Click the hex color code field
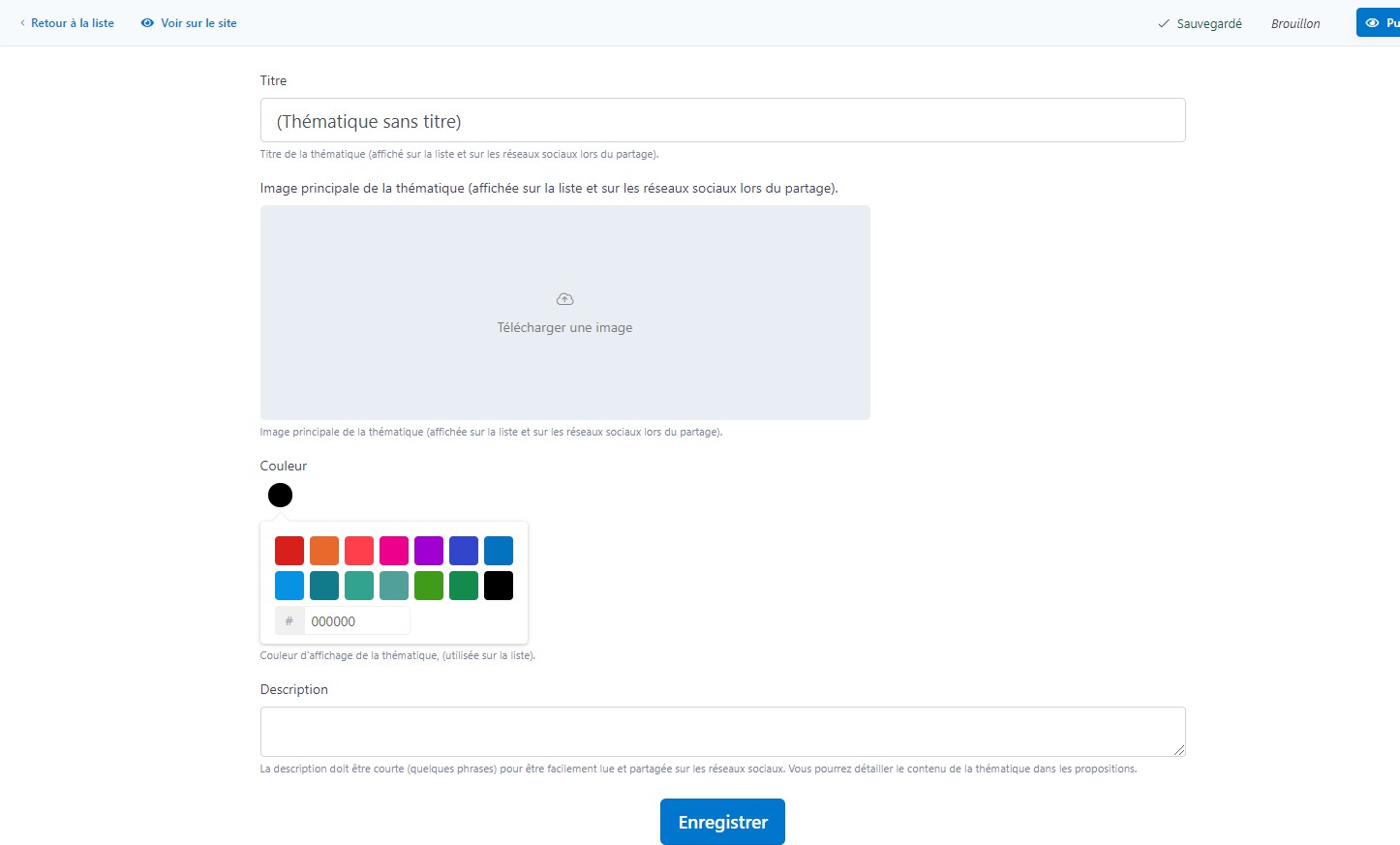The width and height of the screenshot is (1400, 845). pyautogui.click(x=356, y=621)
